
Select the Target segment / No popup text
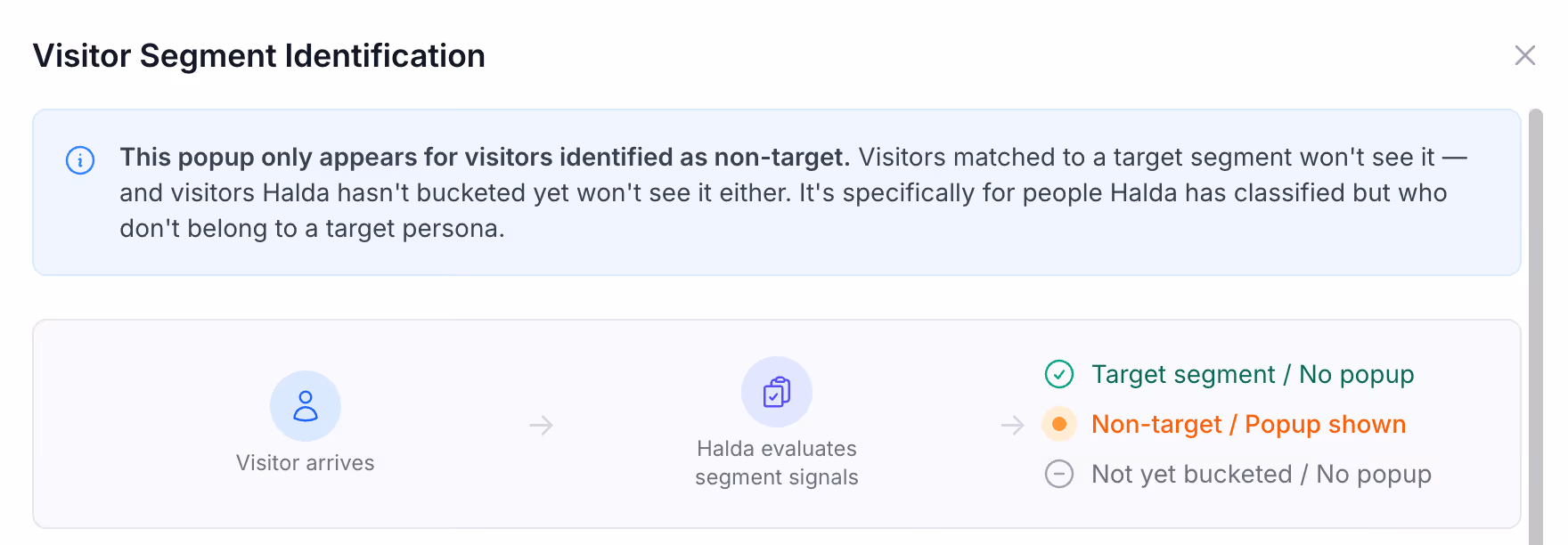1253,374
